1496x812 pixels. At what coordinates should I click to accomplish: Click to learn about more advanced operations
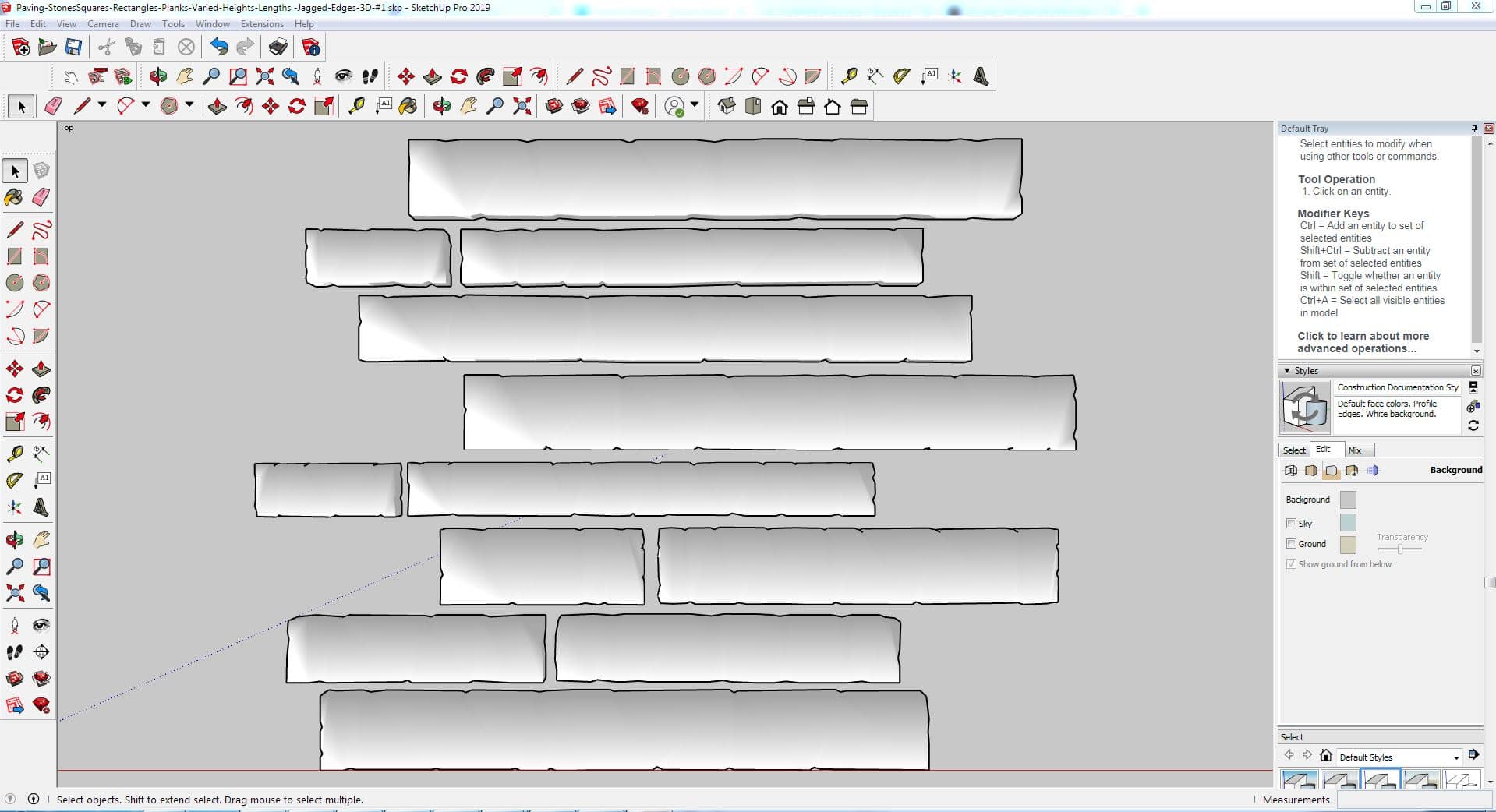click(1363, 342)
